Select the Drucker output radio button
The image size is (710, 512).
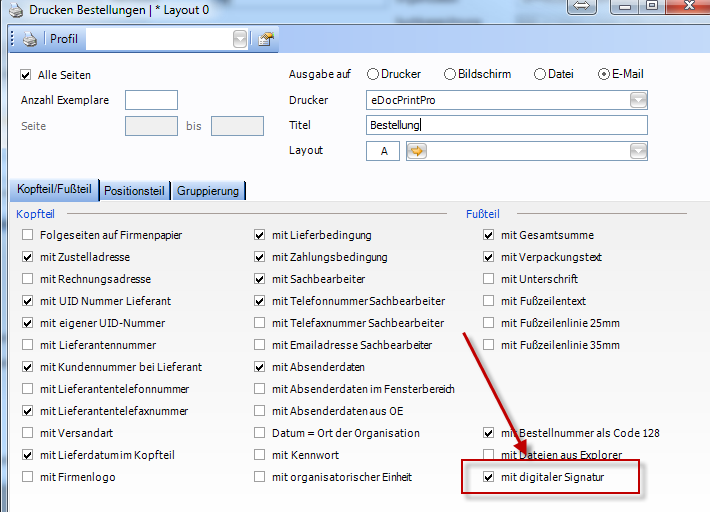point(373,74)
